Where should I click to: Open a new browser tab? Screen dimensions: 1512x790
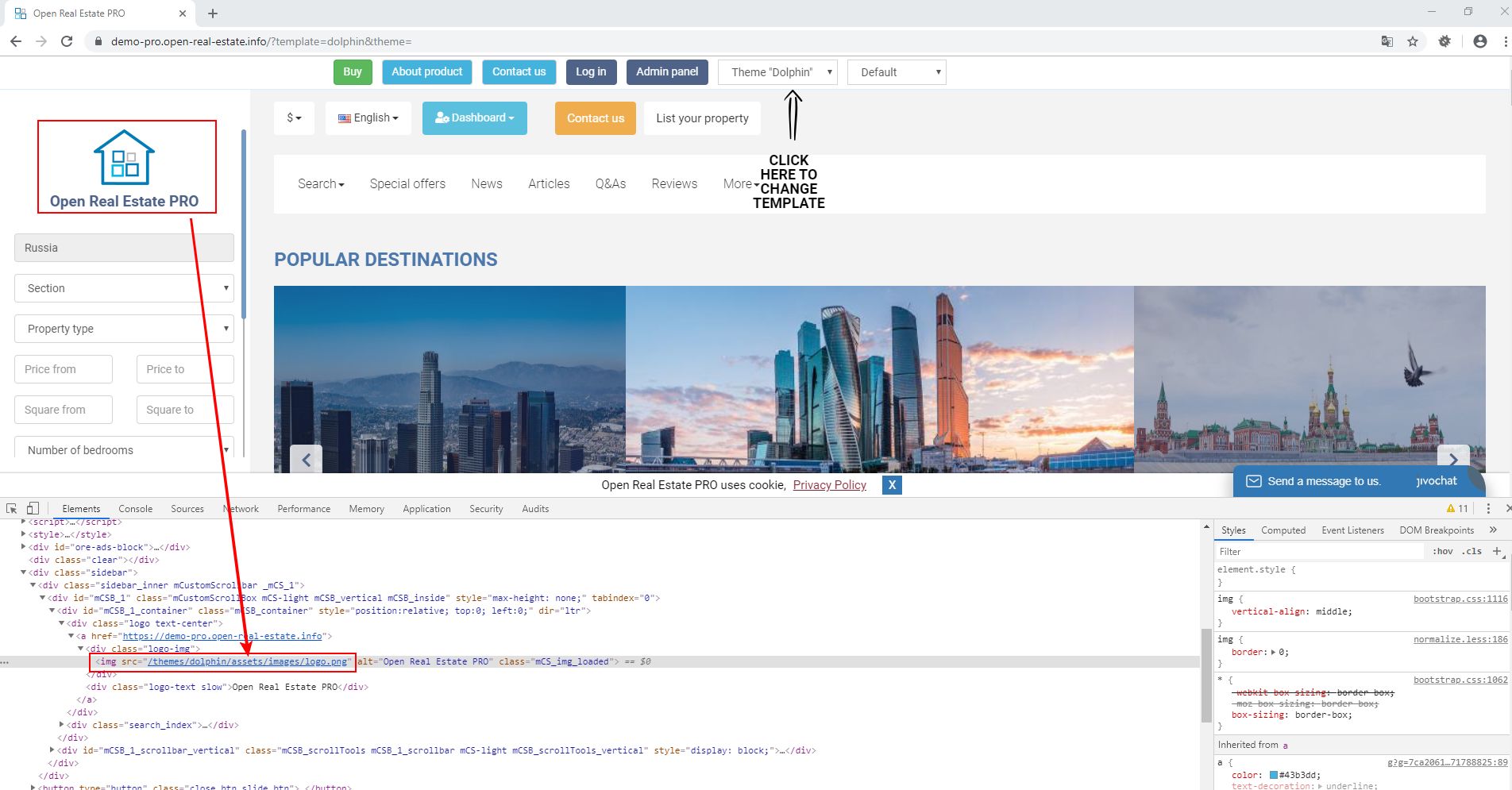coord(213,13)
